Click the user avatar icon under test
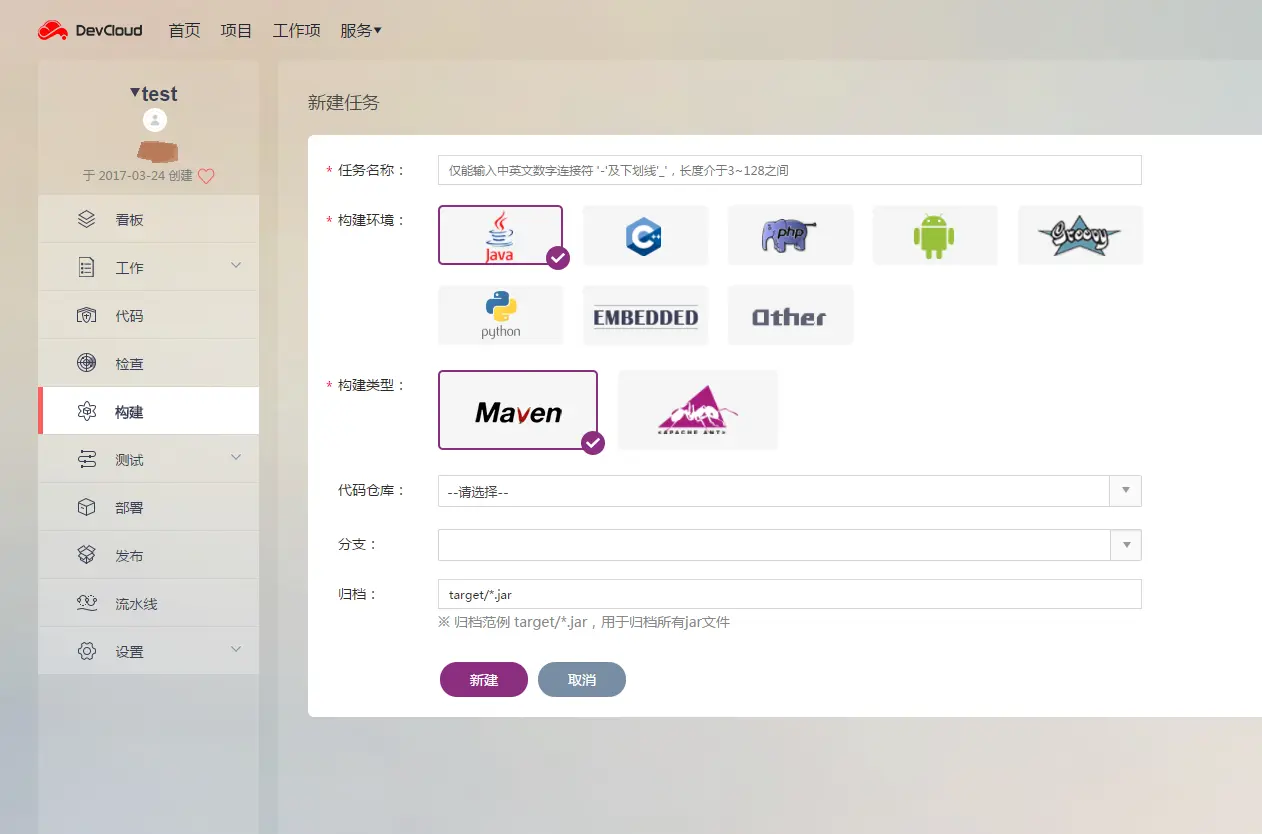The height and width of the screenshot is (834, 1262). click(155, 121)
